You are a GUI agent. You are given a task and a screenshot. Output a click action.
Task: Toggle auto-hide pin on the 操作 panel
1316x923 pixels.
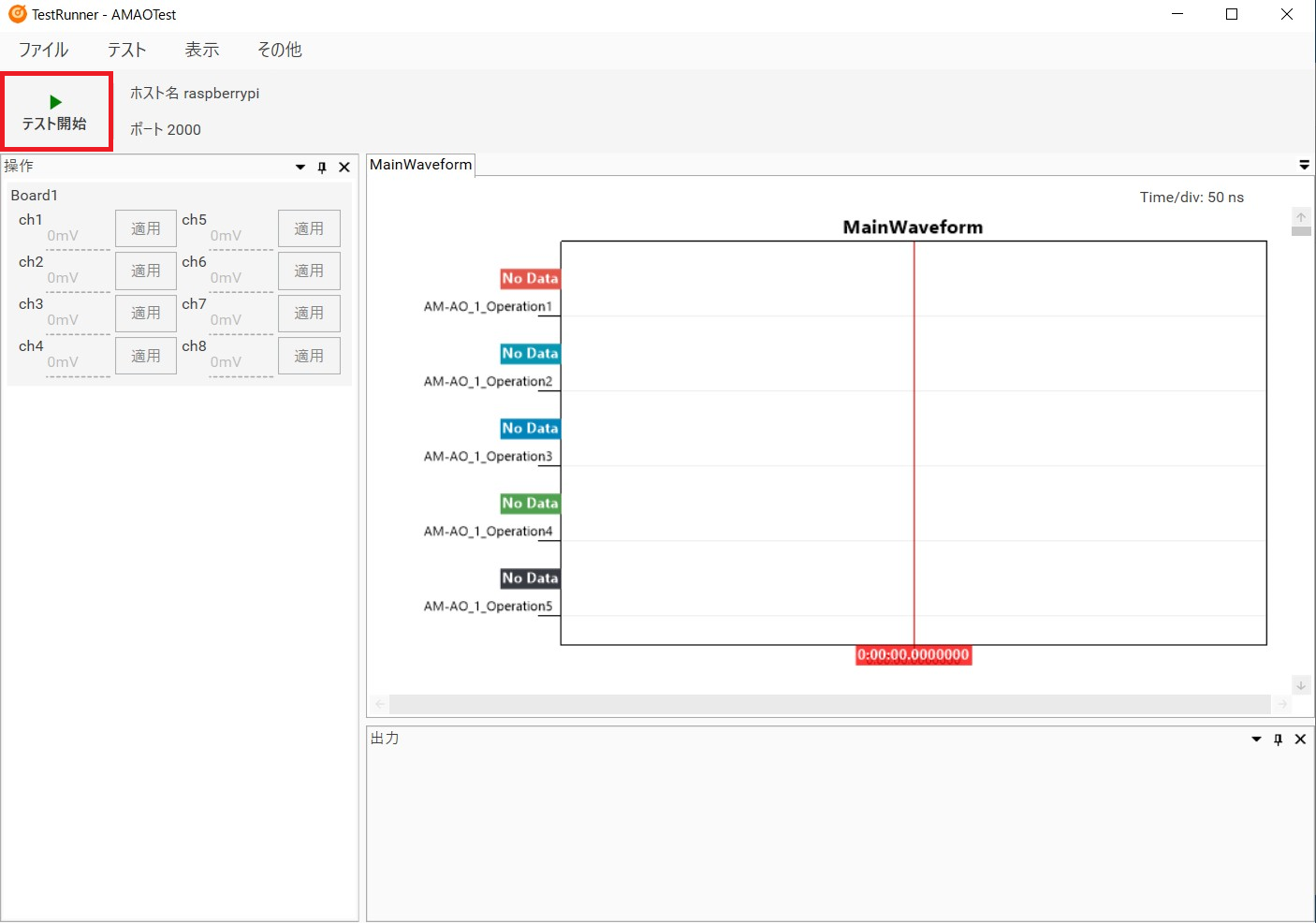pyautogui.click(x=321, y=167)
